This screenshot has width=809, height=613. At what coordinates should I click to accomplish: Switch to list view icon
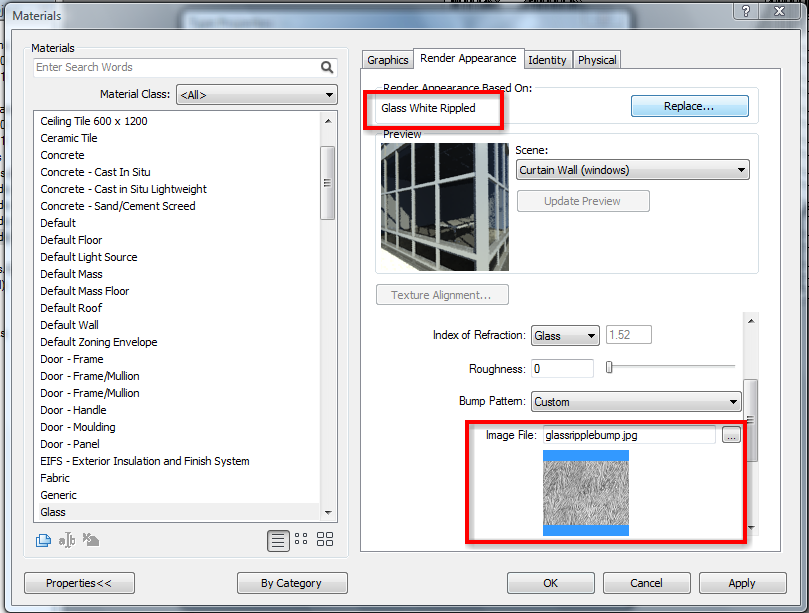coord(278,541)
